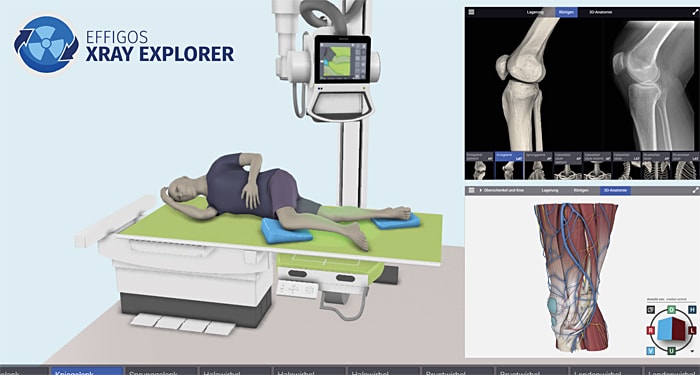700x375 pixels.
Task: Select the H (rear) view button
Action: click(x=692, y=309)
